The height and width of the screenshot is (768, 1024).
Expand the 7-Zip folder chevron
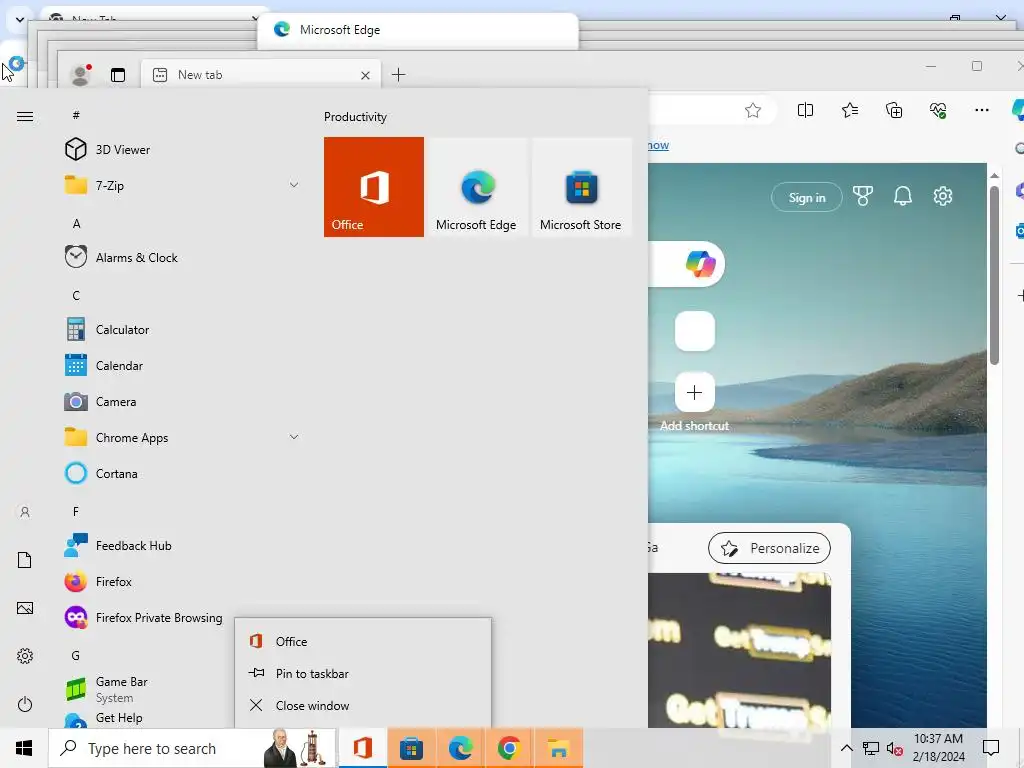pyautogui.click(x=294, y=185)
